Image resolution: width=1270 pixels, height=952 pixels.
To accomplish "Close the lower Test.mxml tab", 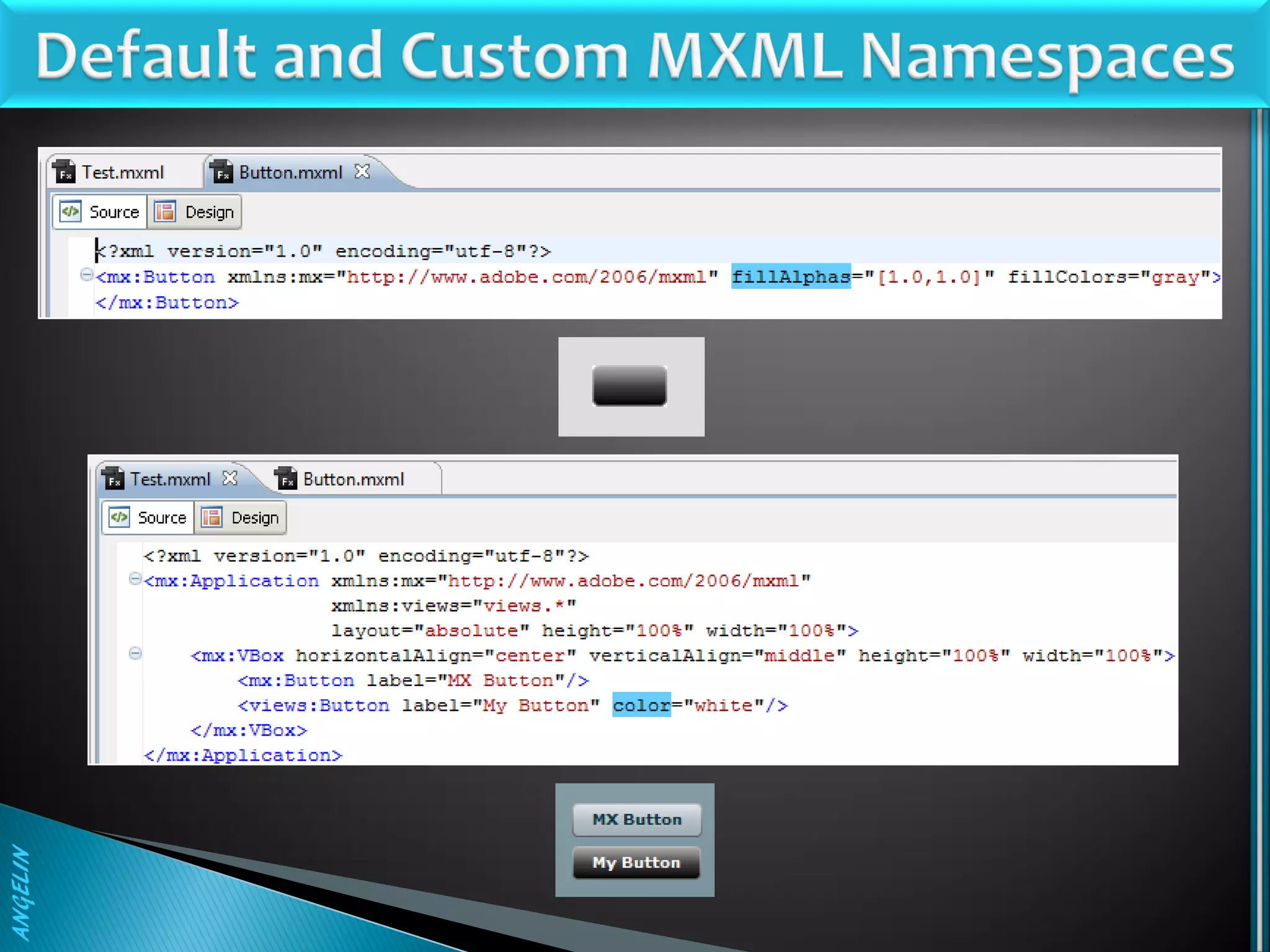I will (x=230, y=478).
